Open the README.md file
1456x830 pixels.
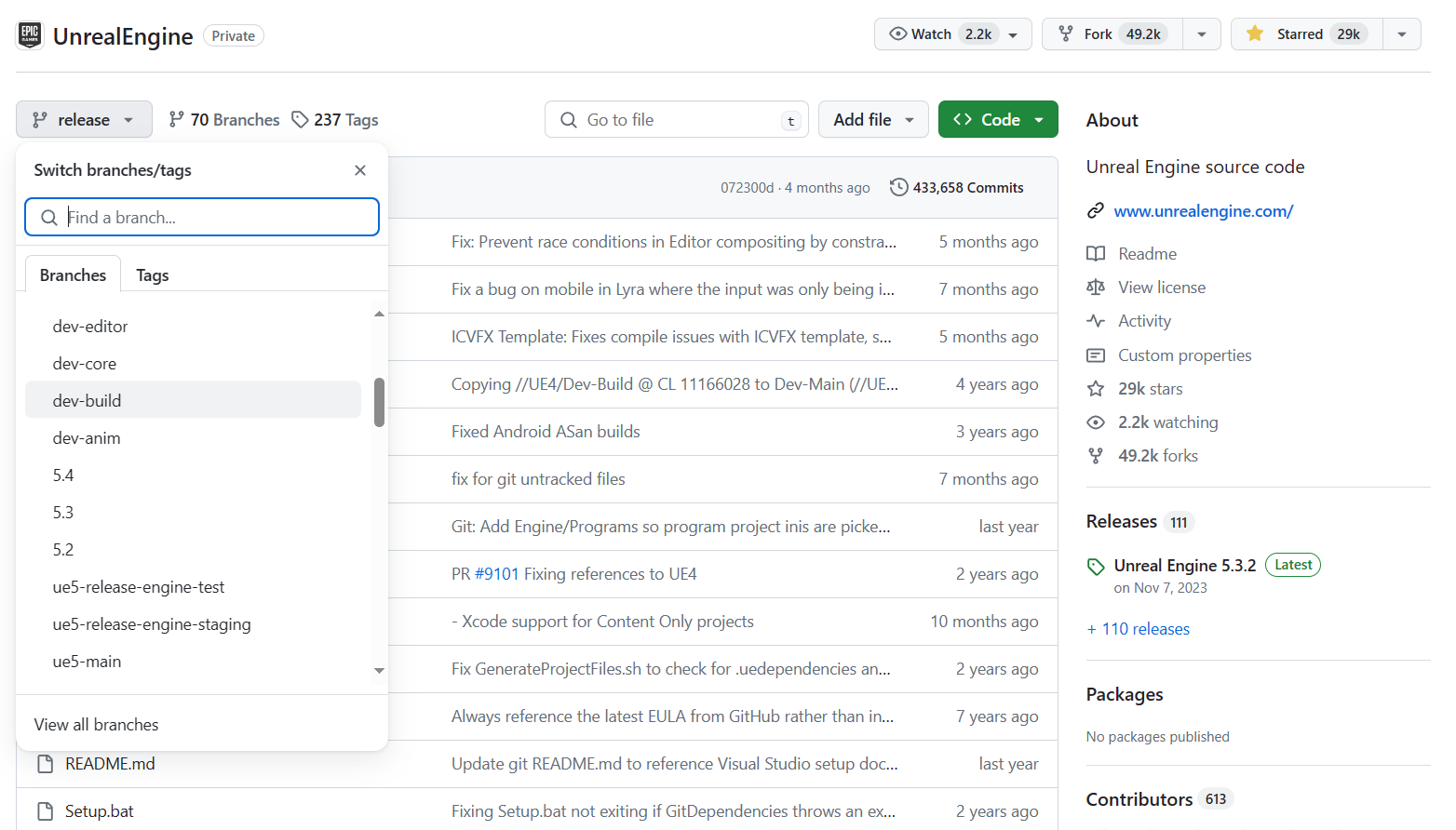click(x=110, y=764)
